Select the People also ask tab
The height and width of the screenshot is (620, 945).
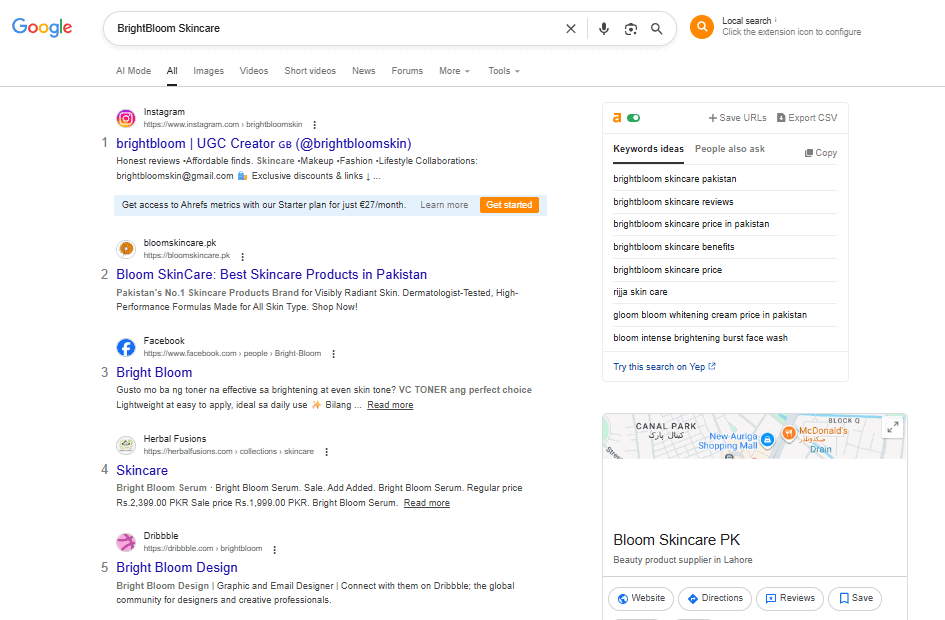(x=729, y=149)
